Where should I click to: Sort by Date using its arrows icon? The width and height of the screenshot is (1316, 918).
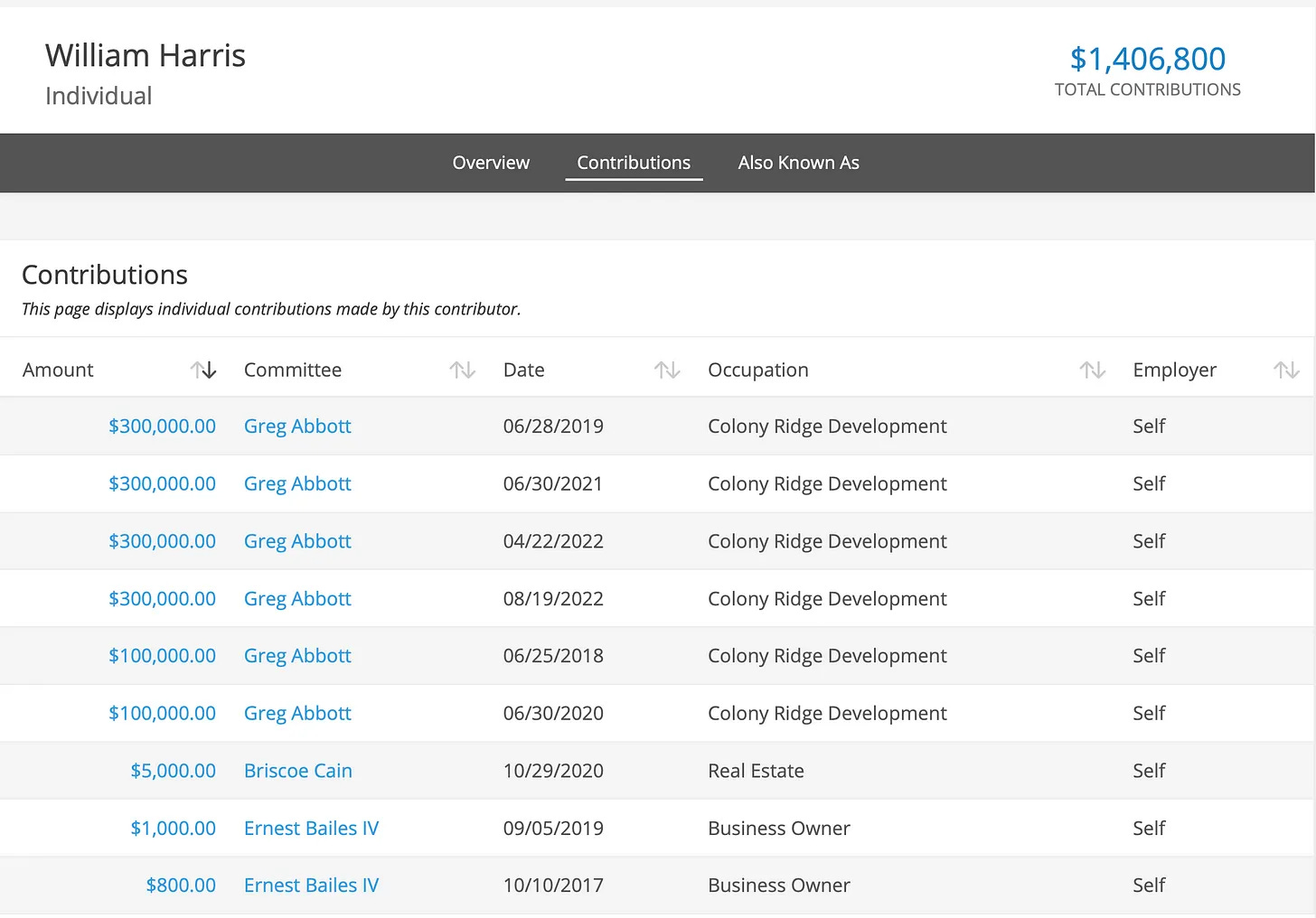pyautogui.click(x=667, y=370)
